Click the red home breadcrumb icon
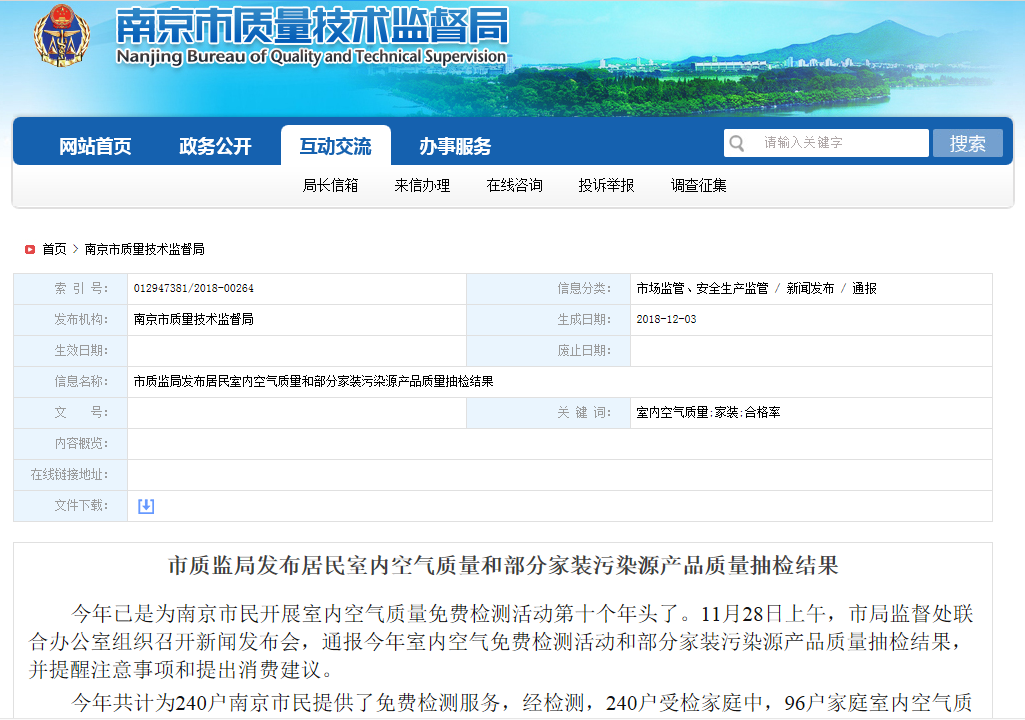This screenshot has height=720, width=1025. (30, 249)
